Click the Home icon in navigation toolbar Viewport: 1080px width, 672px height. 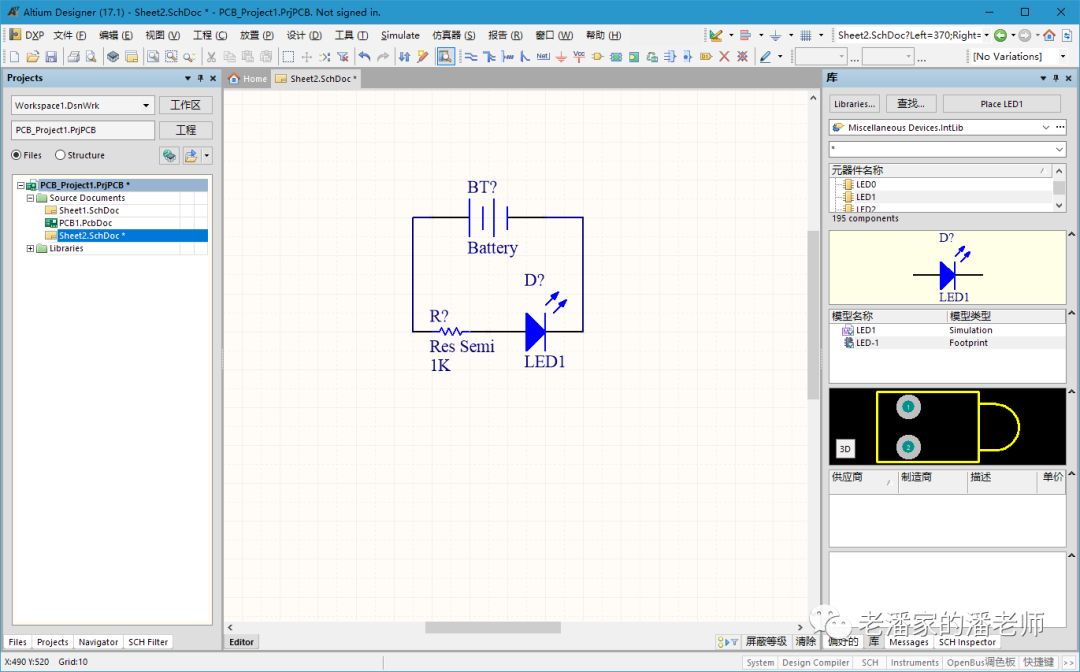1049,35
